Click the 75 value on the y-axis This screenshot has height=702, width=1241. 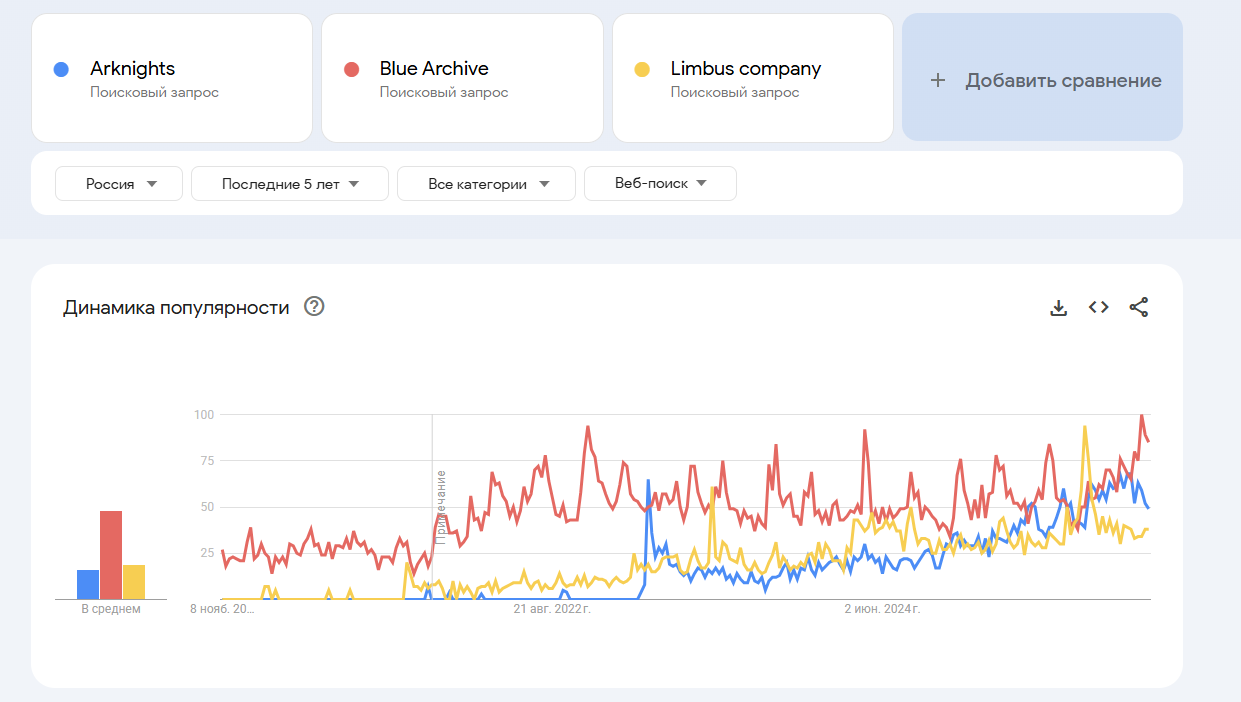click(x=208, y=461)
